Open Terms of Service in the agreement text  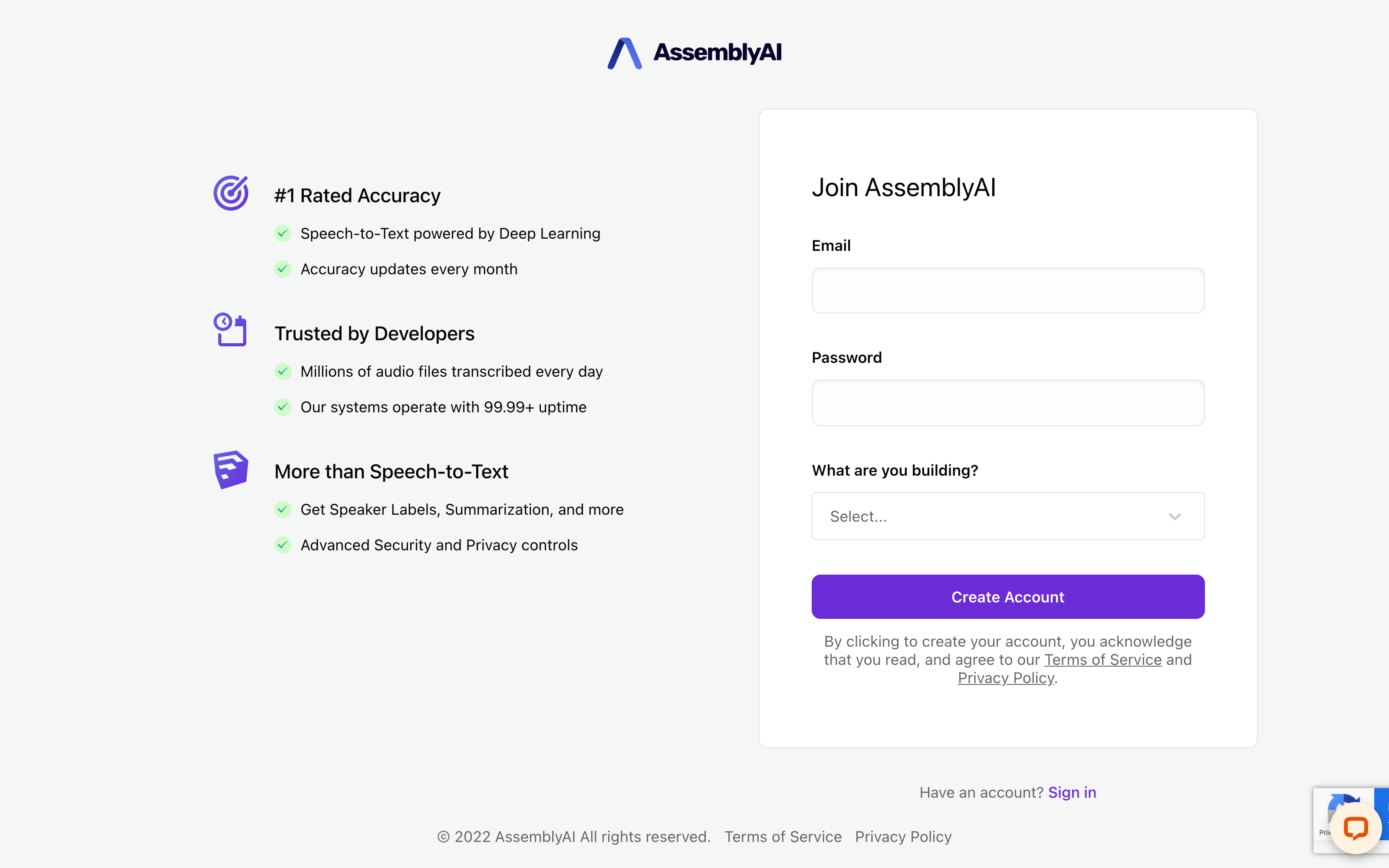click(1102, 660)
